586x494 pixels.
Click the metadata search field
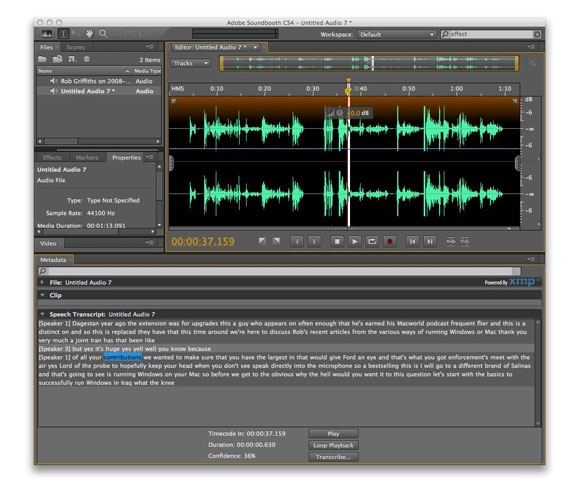280,271
